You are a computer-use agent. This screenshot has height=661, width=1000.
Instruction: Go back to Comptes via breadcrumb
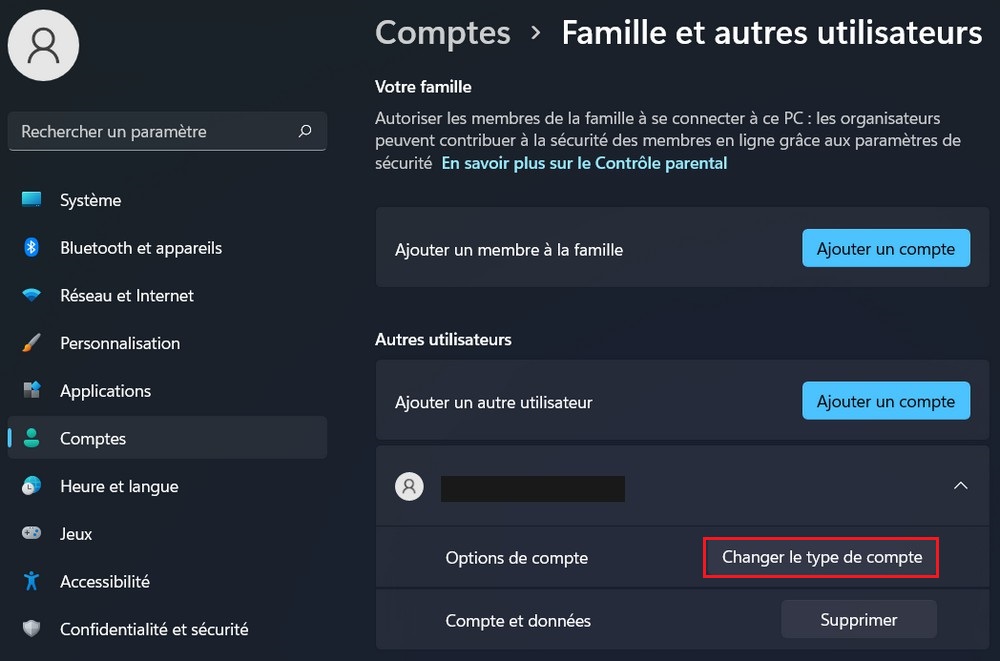[442, 33]
